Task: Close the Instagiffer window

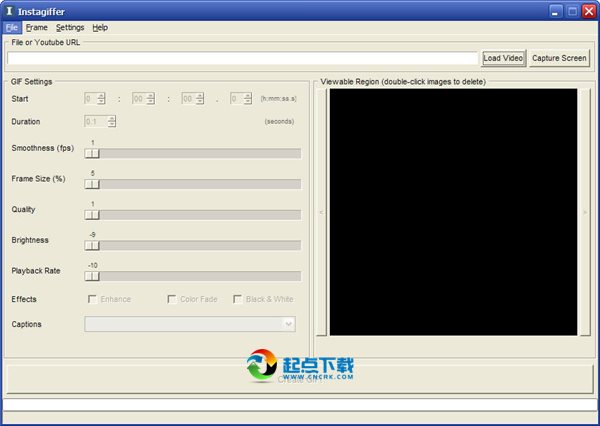Action: (589, 11)
